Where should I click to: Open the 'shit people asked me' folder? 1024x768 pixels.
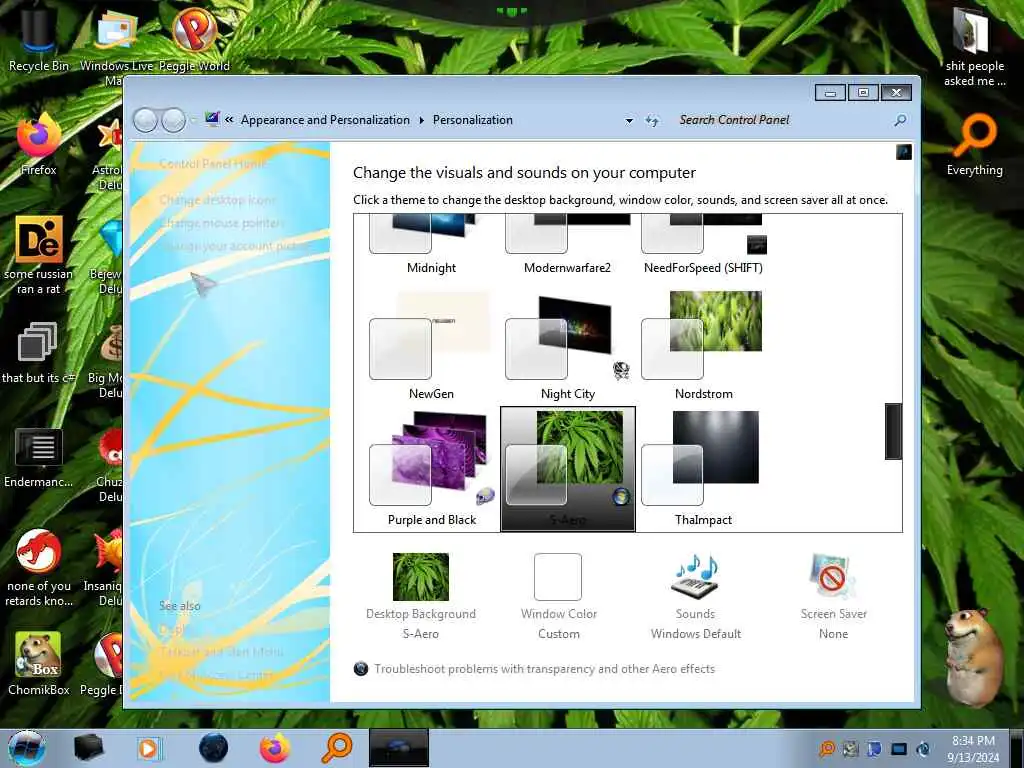[974, 46]
